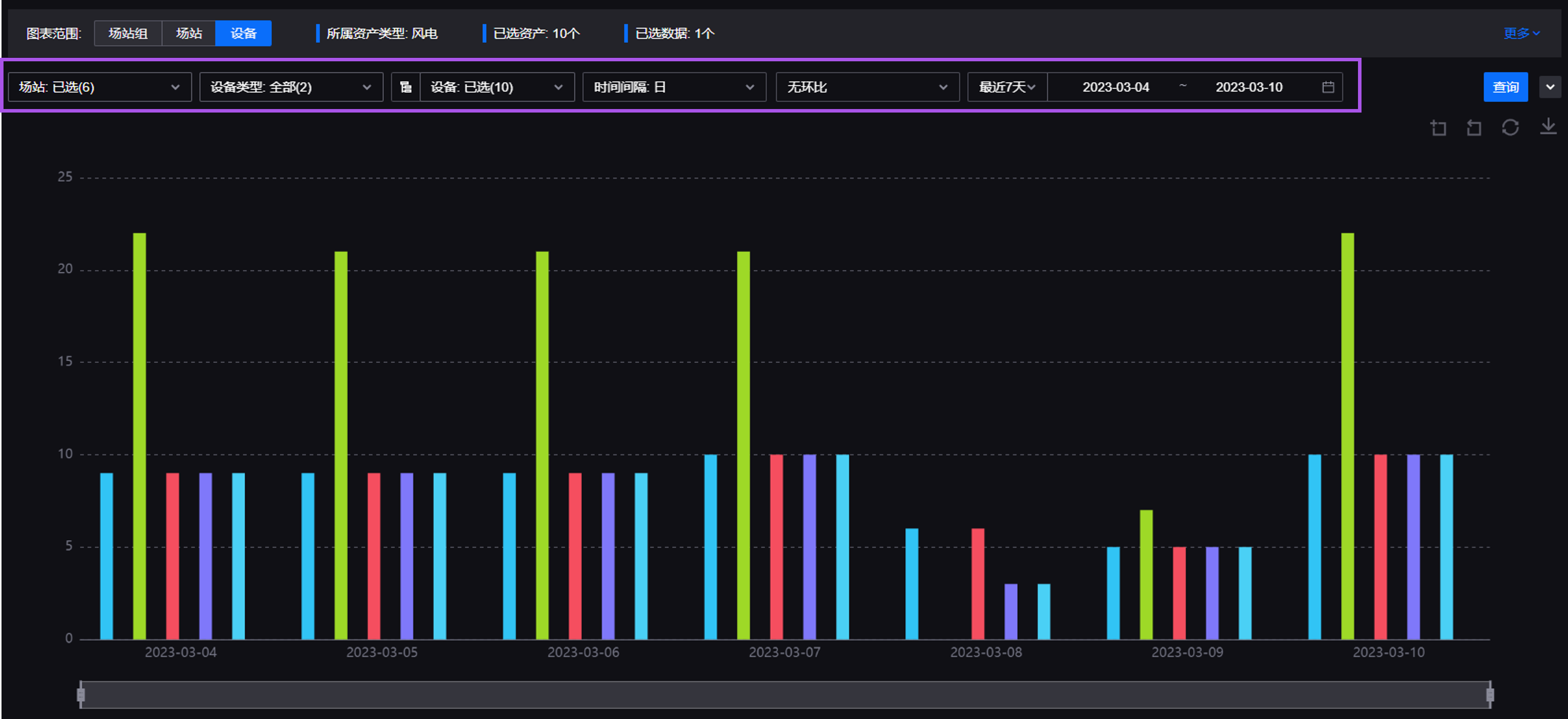The width and height of the screenshot is (1568, 719).
Task: Click the chevron icon beside the 查询 button
Action: click(1550, 86)
